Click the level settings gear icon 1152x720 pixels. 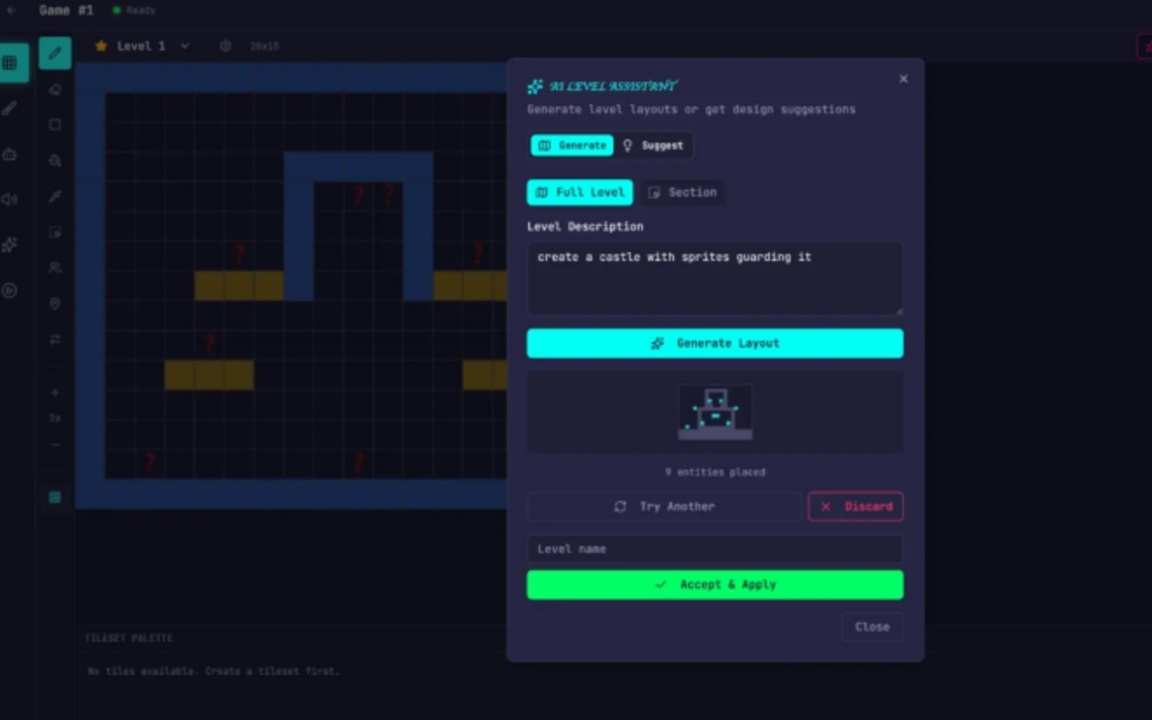(225, 46)
